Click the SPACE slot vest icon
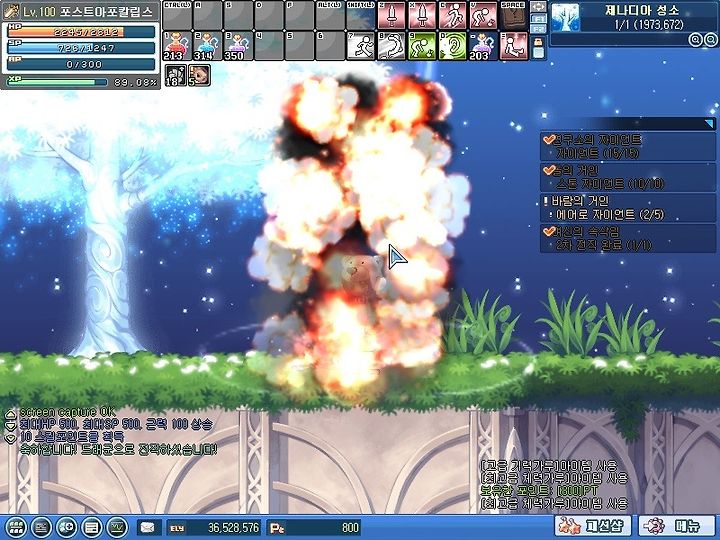 (513, 16)
